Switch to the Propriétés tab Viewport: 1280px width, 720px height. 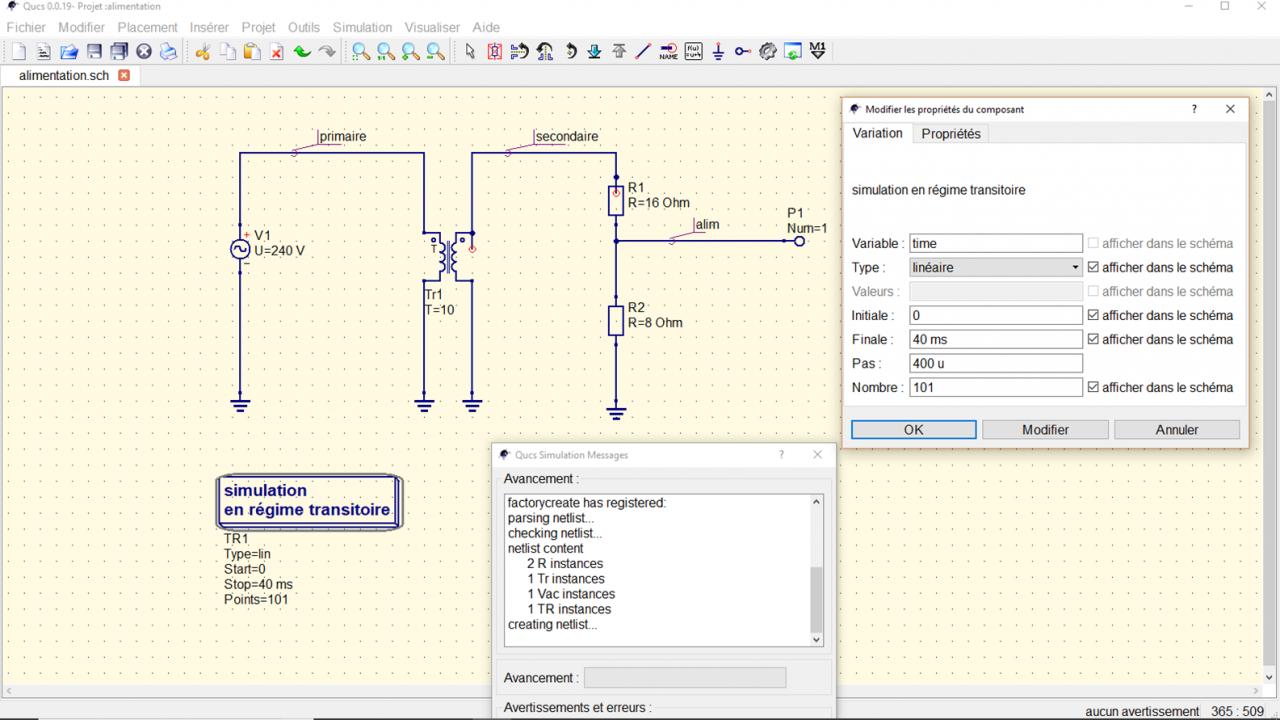tap(950, 134)
